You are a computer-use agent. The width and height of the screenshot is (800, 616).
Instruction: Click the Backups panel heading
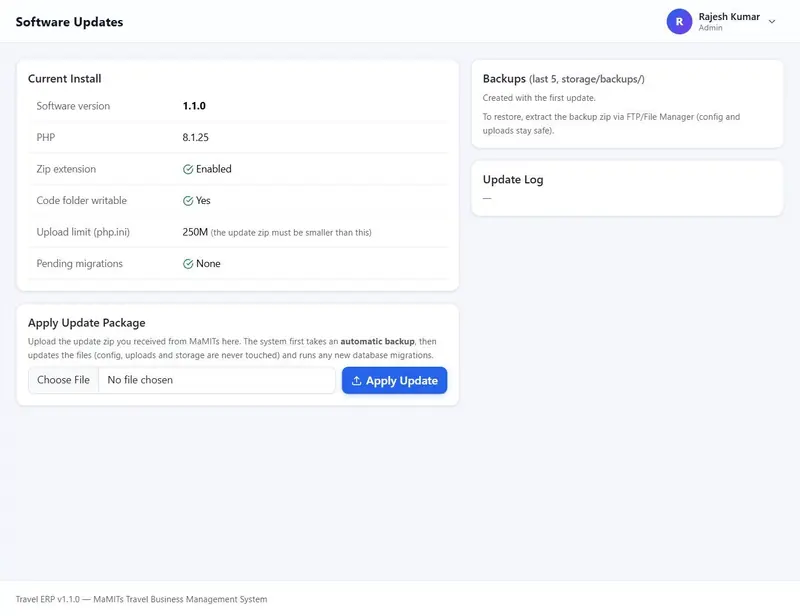point(563,79)
